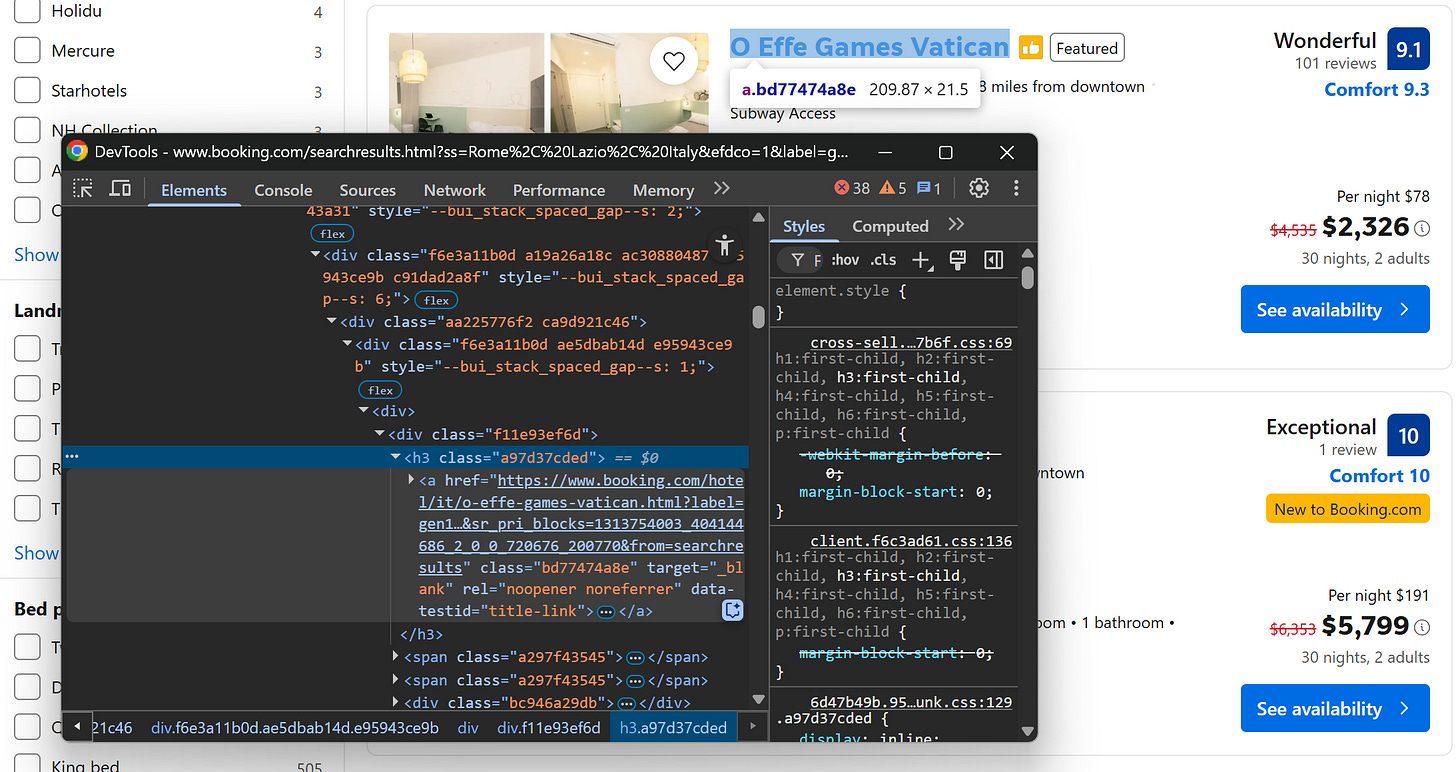
Task: Click the 9.1 review score badge
Action: click(x=1408, y=49)
